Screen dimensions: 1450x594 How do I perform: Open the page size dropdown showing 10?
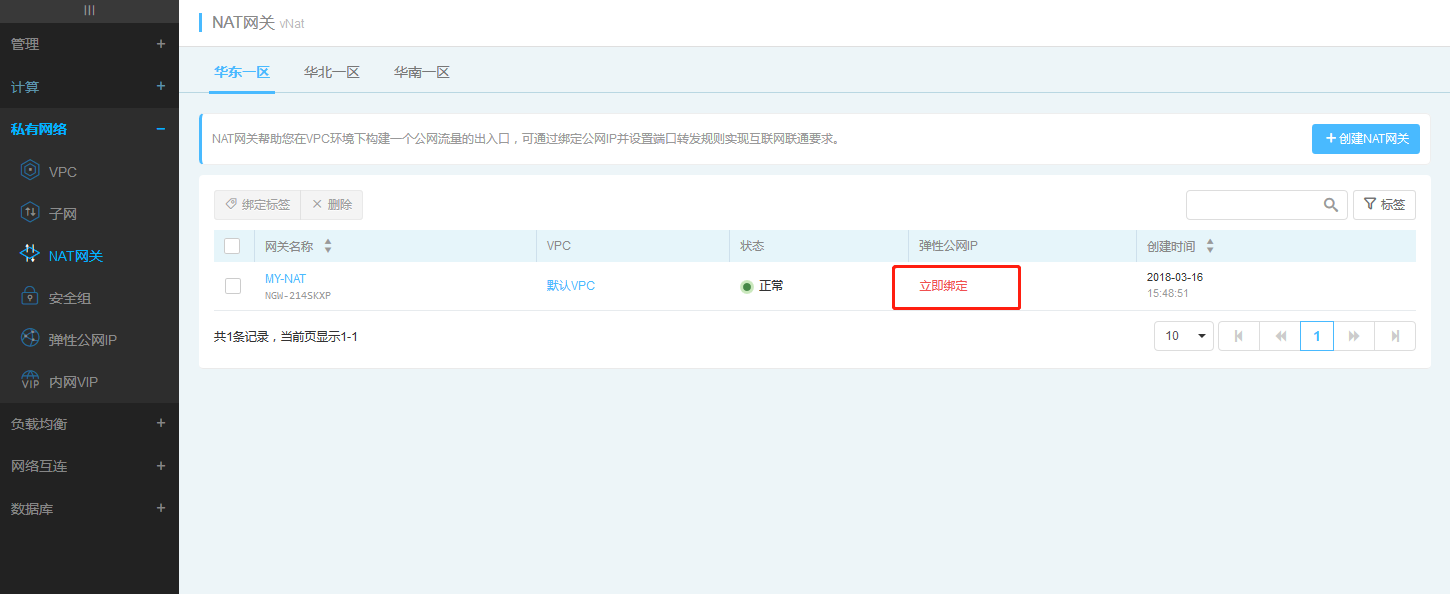[x=1183, y=336]
